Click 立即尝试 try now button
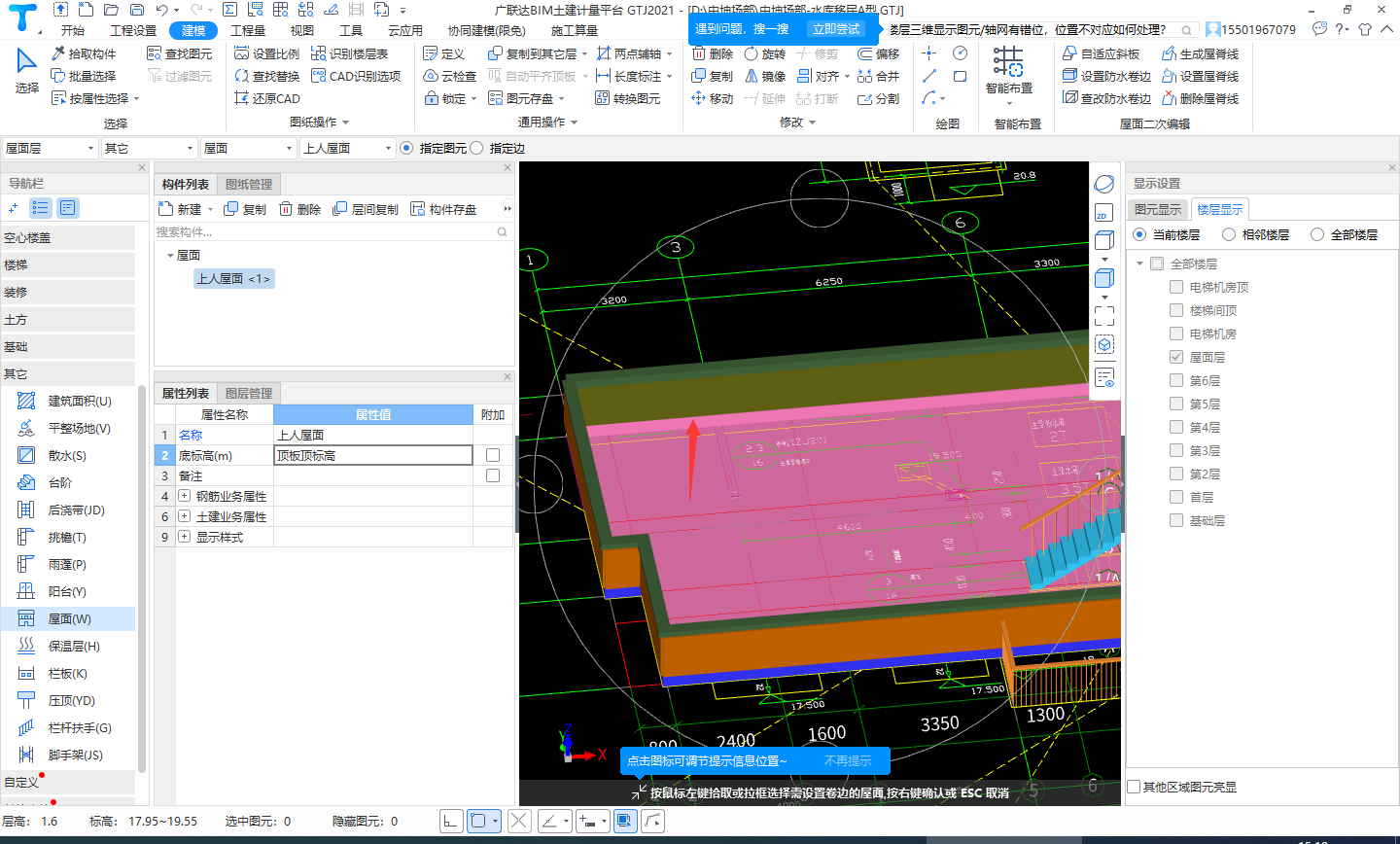 pyautogui.click(x=837, y=29)
